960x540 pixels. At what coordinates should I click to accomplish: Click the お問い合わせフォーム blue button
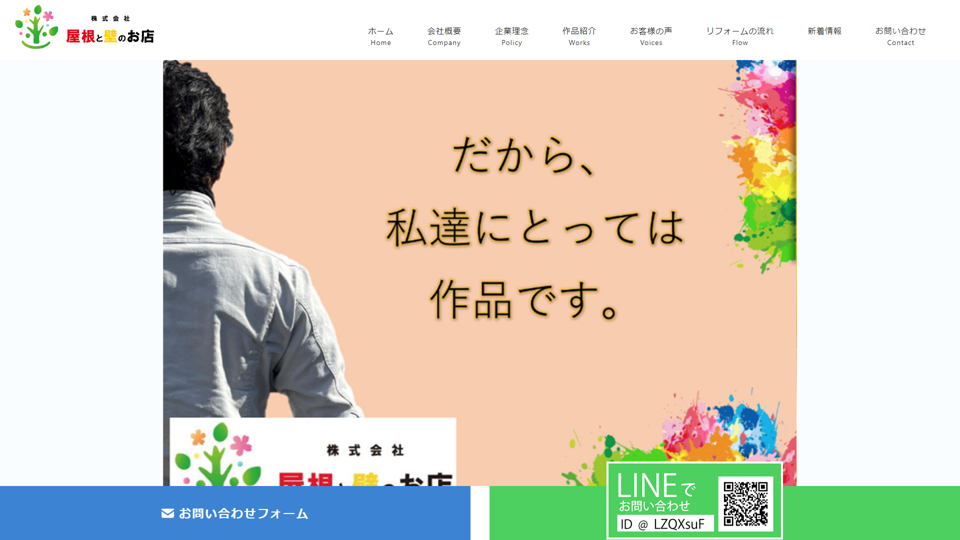235,513
